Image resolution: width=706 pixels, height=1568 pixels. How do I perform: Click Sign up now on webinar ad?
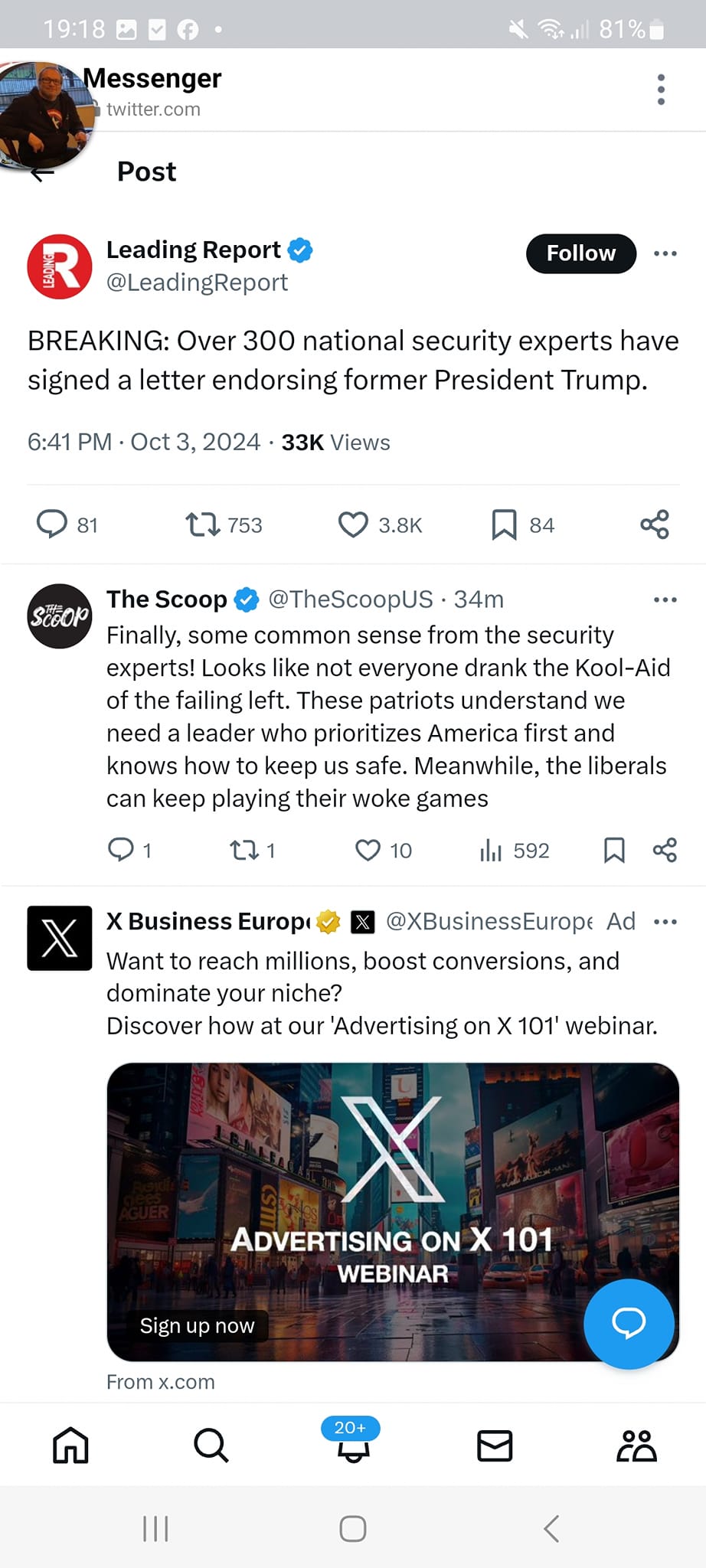point(197,1325)
